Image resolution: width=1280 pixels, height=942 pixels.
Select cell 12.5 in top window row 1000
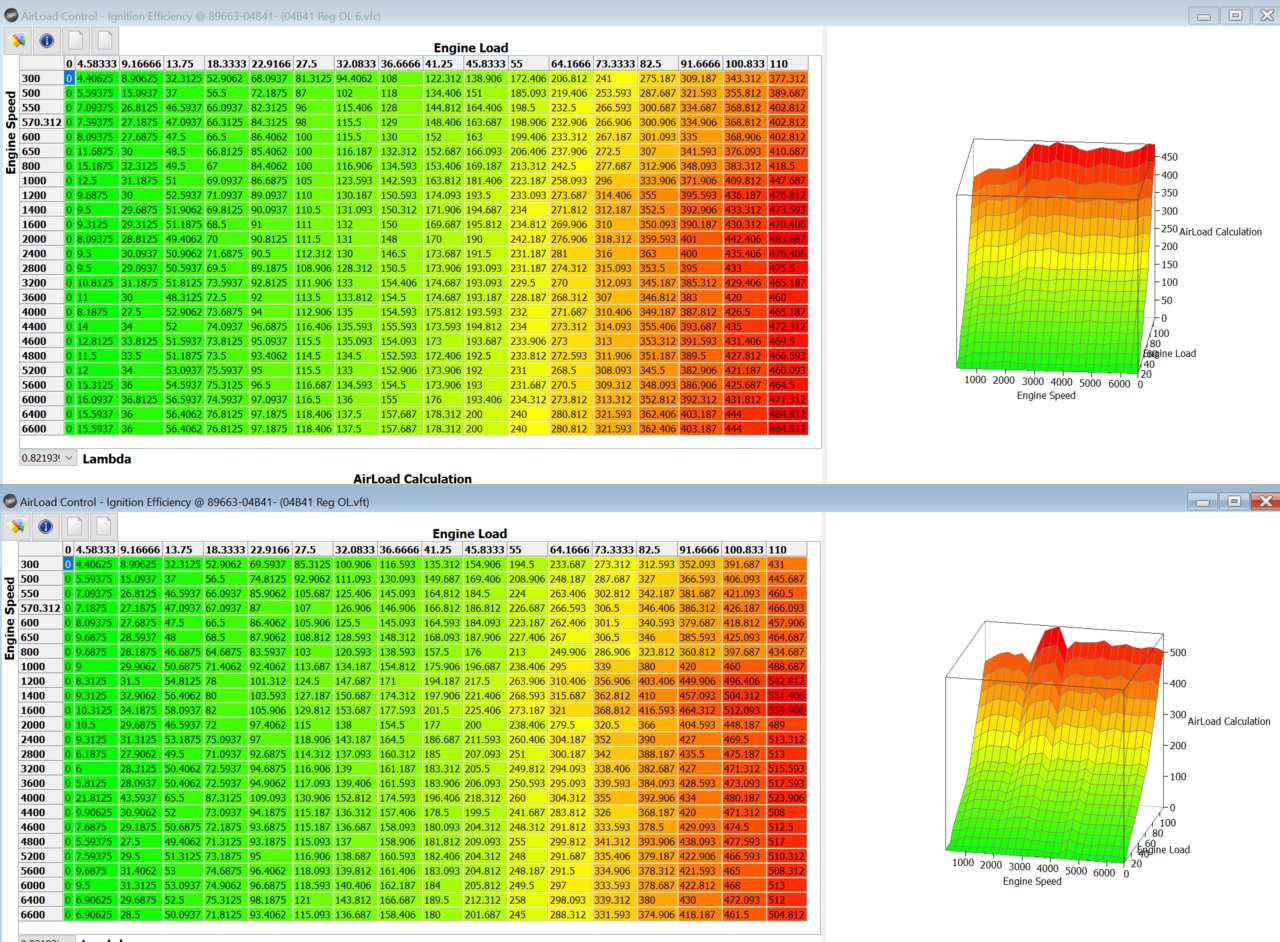click(96, 180)
